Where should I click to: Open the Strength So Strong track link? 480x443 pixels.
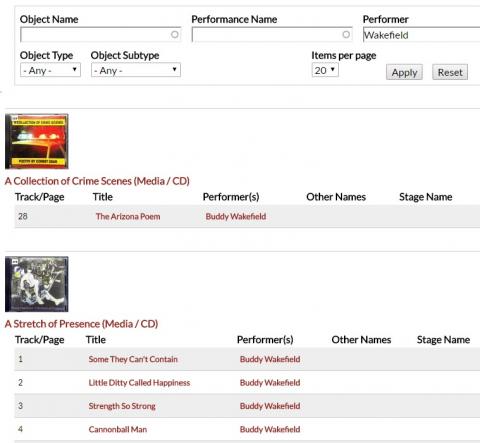coord(122,406)
